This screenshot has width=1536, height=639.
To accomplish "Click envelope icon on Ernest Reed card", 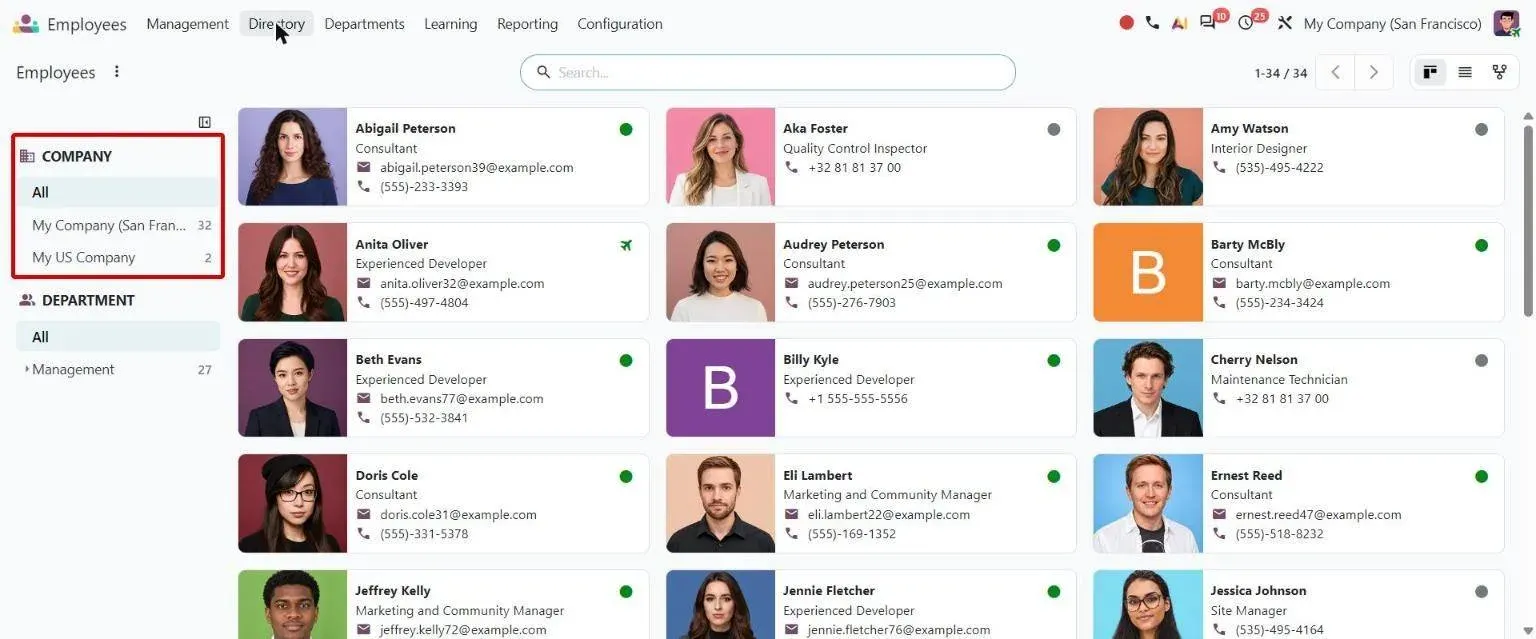I will (x=1219, y=514).
